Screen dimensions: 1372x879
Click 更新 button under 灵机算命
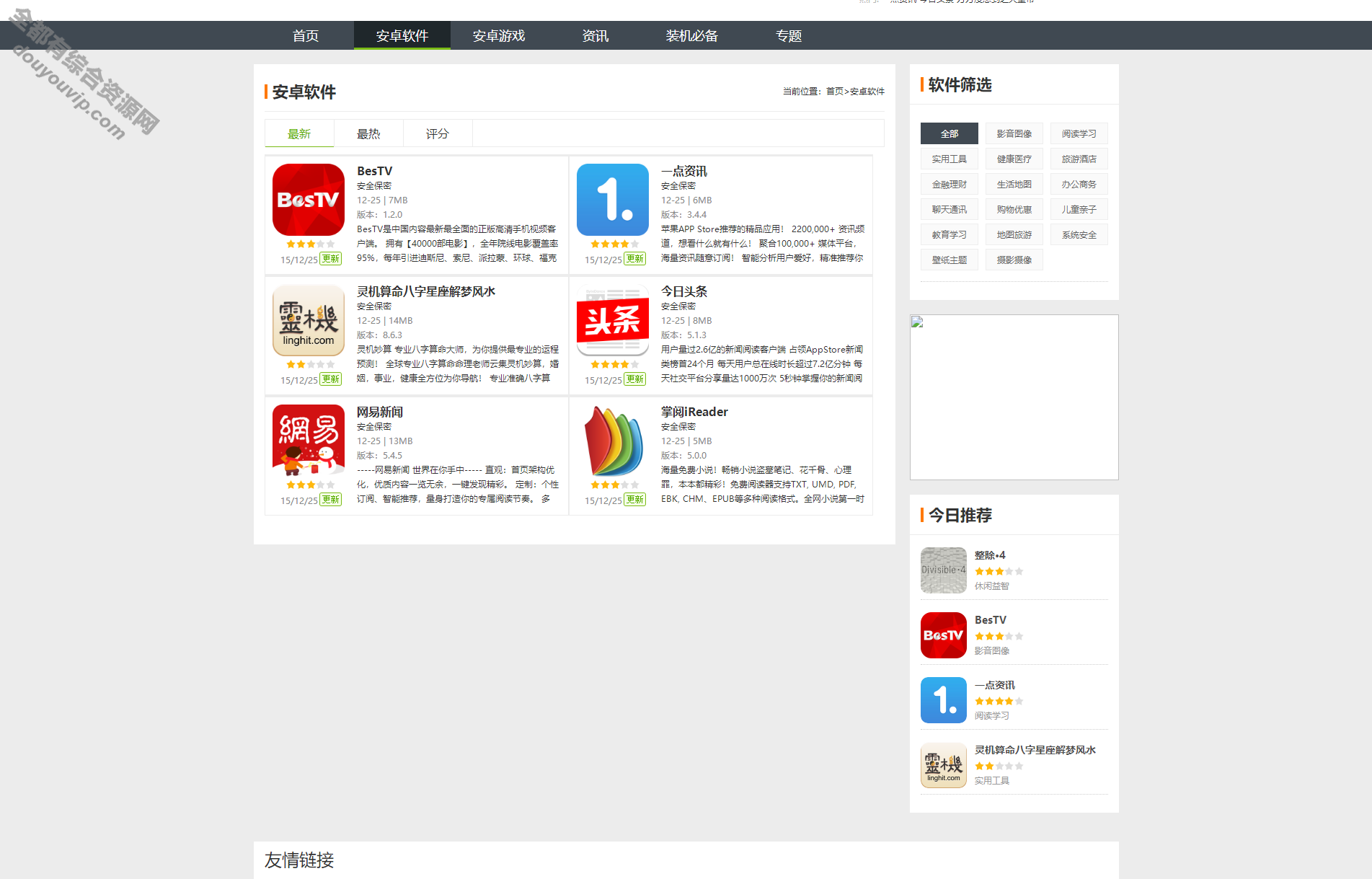[331, 379]
